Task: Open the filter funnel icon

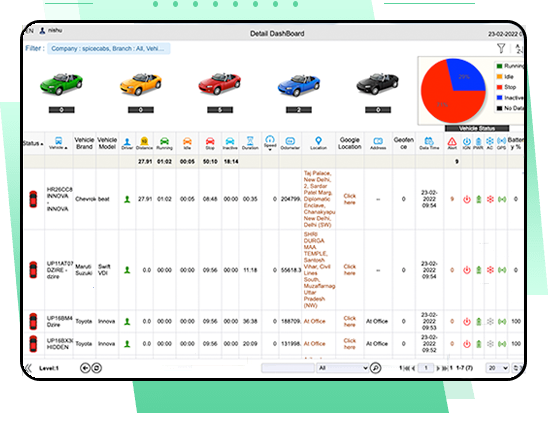Action: 501,48
